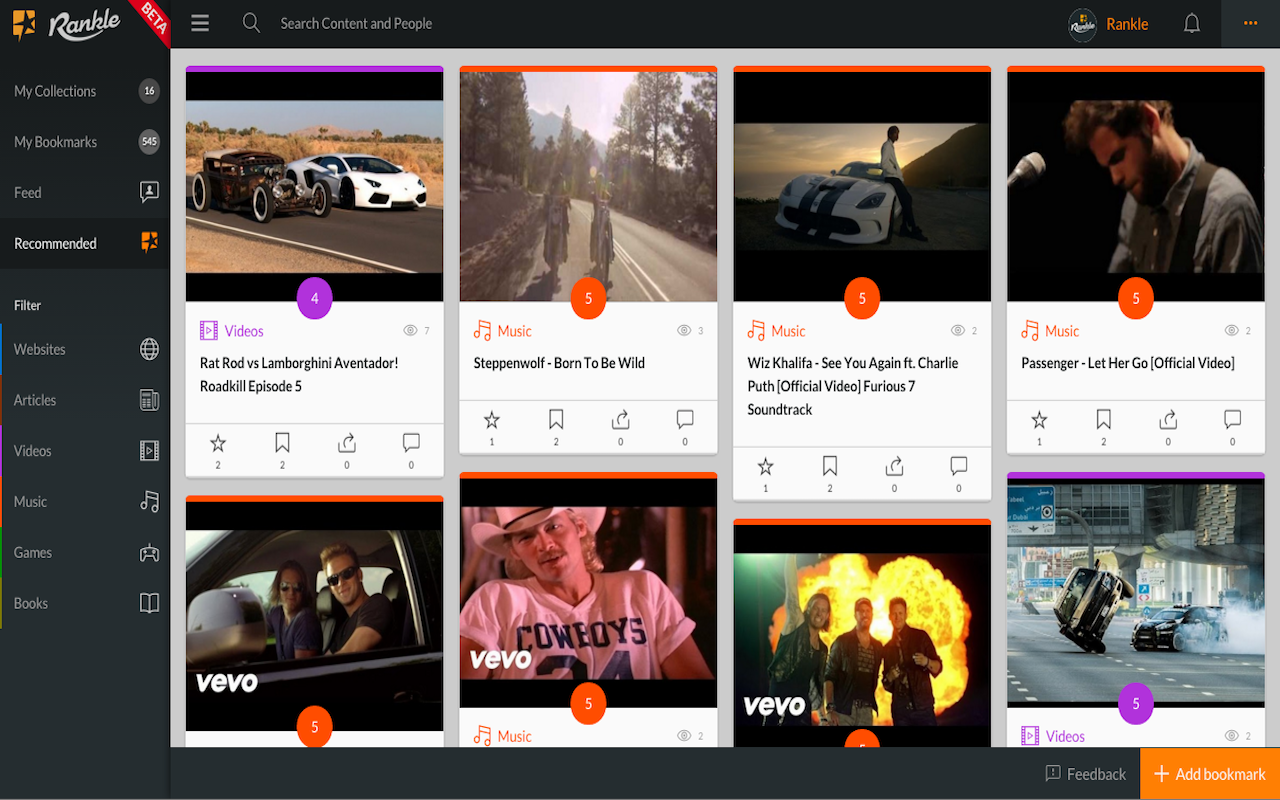Image resolution: width=1280 pixels, height=800 pixels.
Task: Filter by Games controller icon
Action: tap(149, 552)
